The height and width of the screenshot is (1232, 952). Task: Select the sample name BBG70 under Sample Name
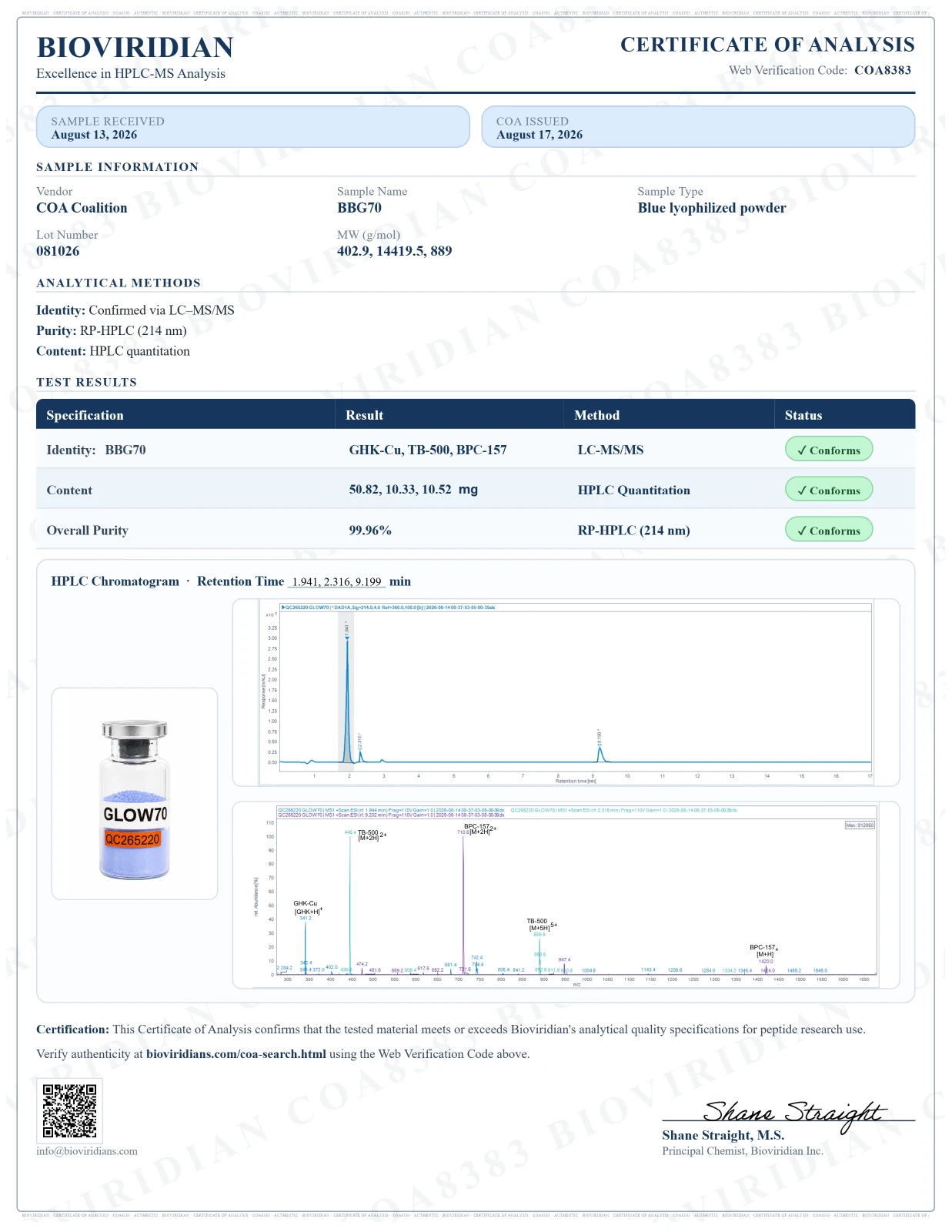coord(359,208)
